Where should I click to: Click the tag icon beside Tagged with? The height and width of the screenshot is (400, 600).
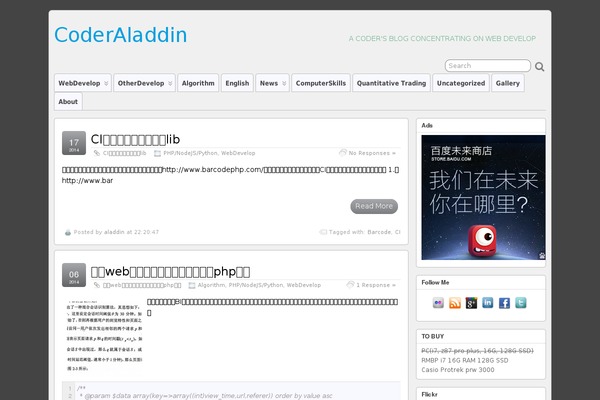point(323,232)
